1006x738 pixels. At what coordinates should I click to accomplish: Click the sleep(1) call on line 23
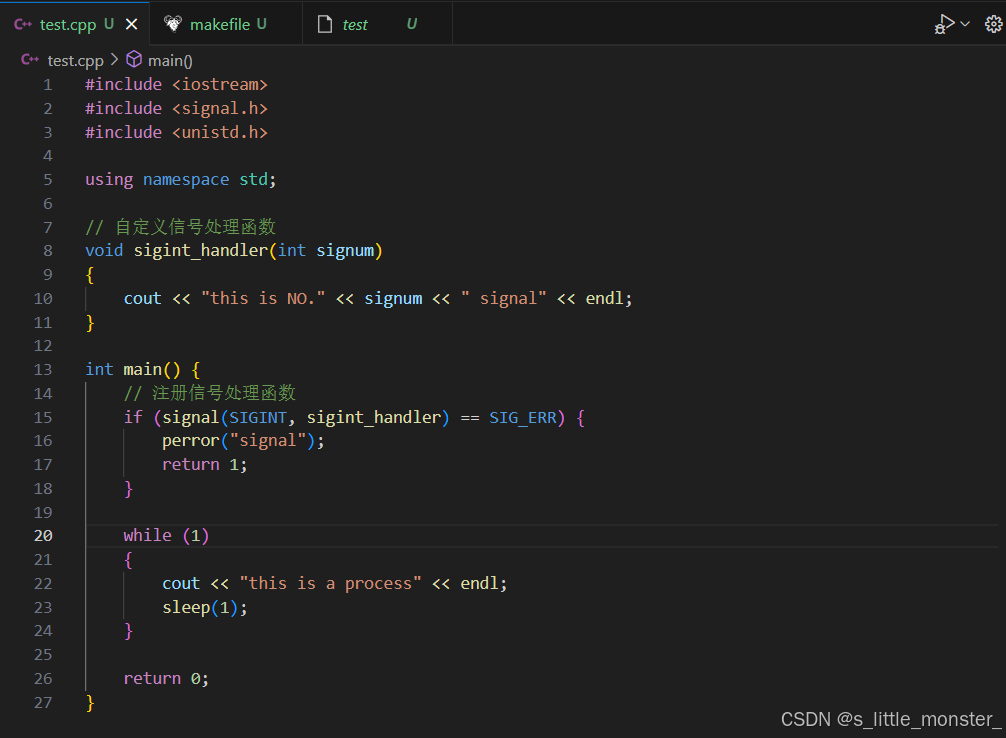[204, 607]
